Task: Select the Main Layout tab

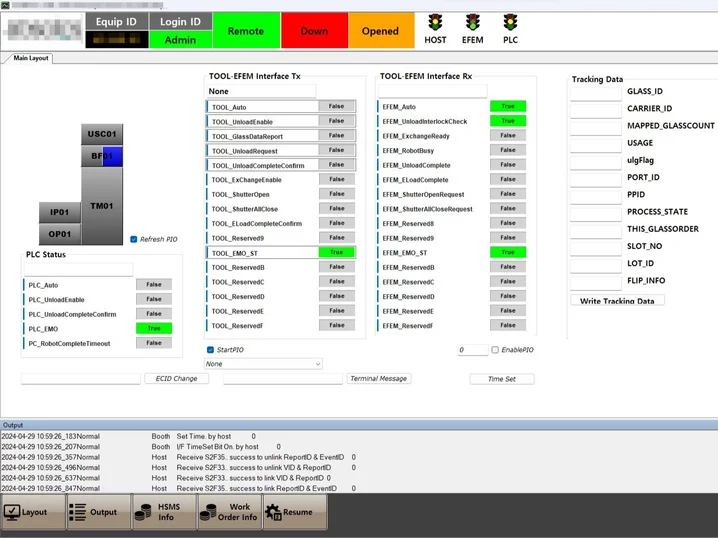Action: pyautogui.click(x=30, y=58)
